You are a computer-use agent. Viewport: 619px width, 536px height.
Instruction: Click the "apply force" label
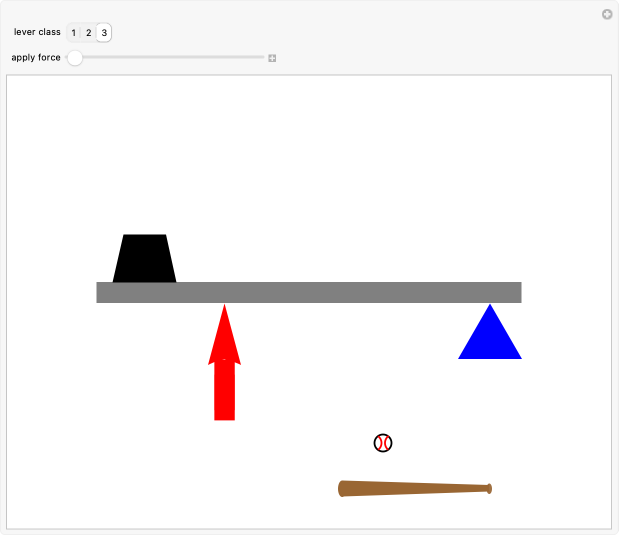36,58
